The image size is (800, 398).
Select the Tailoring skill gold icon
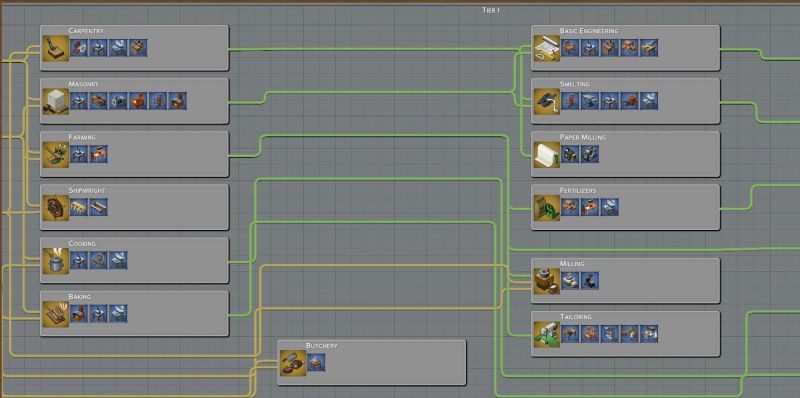tap(547, 334)
